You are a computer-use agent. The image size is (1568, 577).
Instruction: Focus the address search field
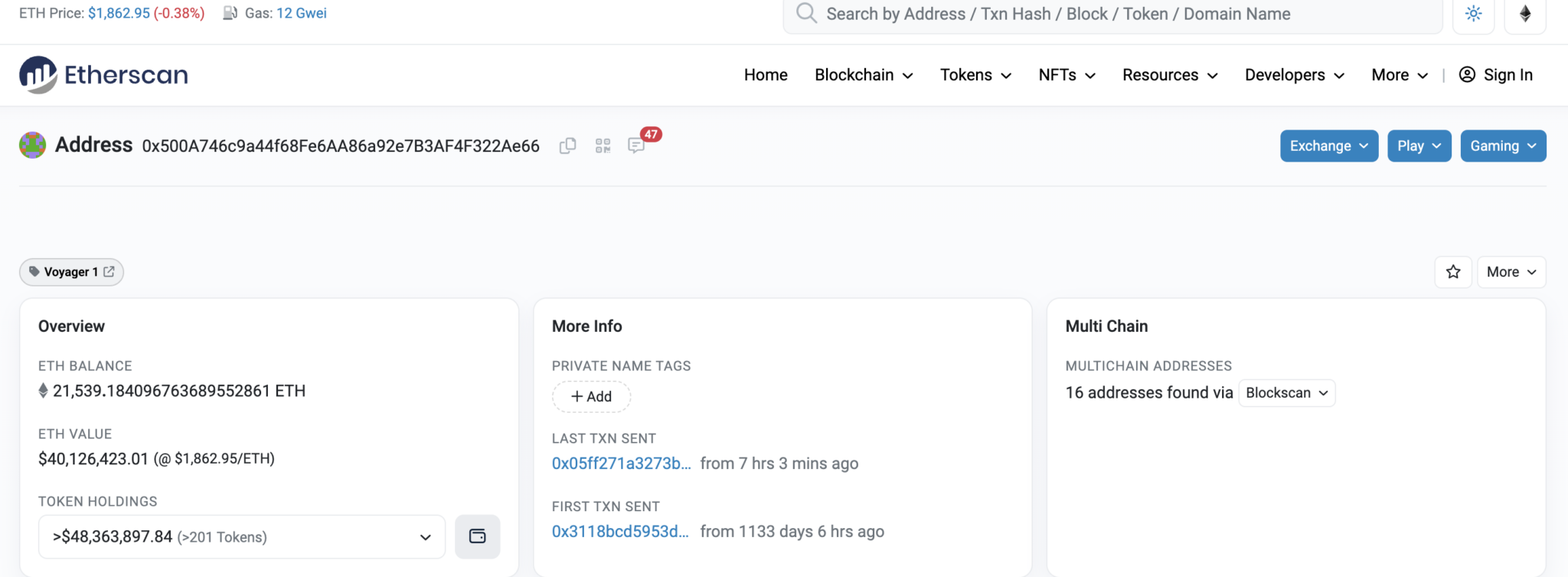[x=1112, y=14]
